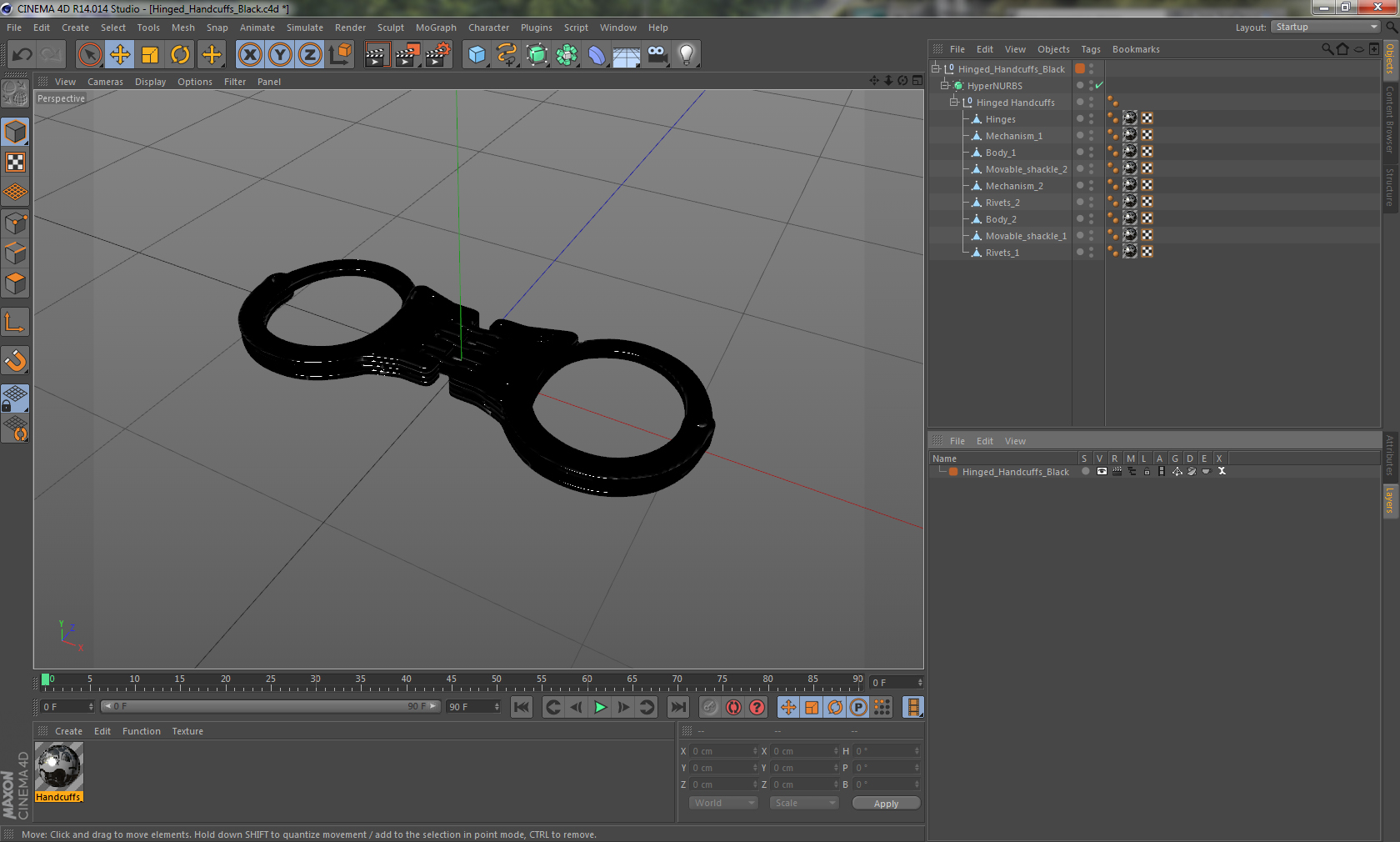Viewport: 1400px width, 842px height.
Task: Play the animation forward
Action: (x=600, y=707)
